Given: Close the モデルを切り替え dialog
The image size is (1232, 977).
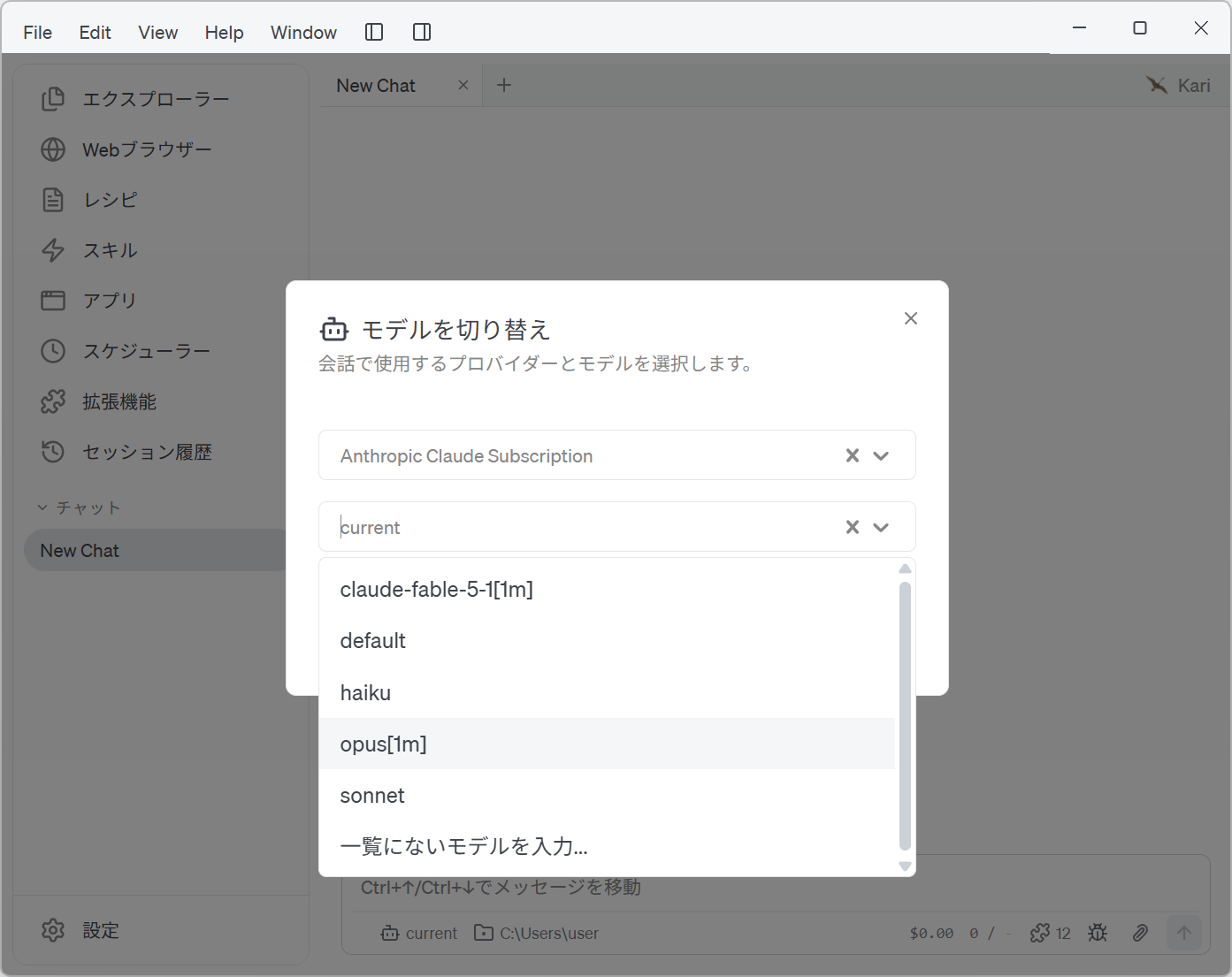Looking at the screenshot, I should point(911,318).
